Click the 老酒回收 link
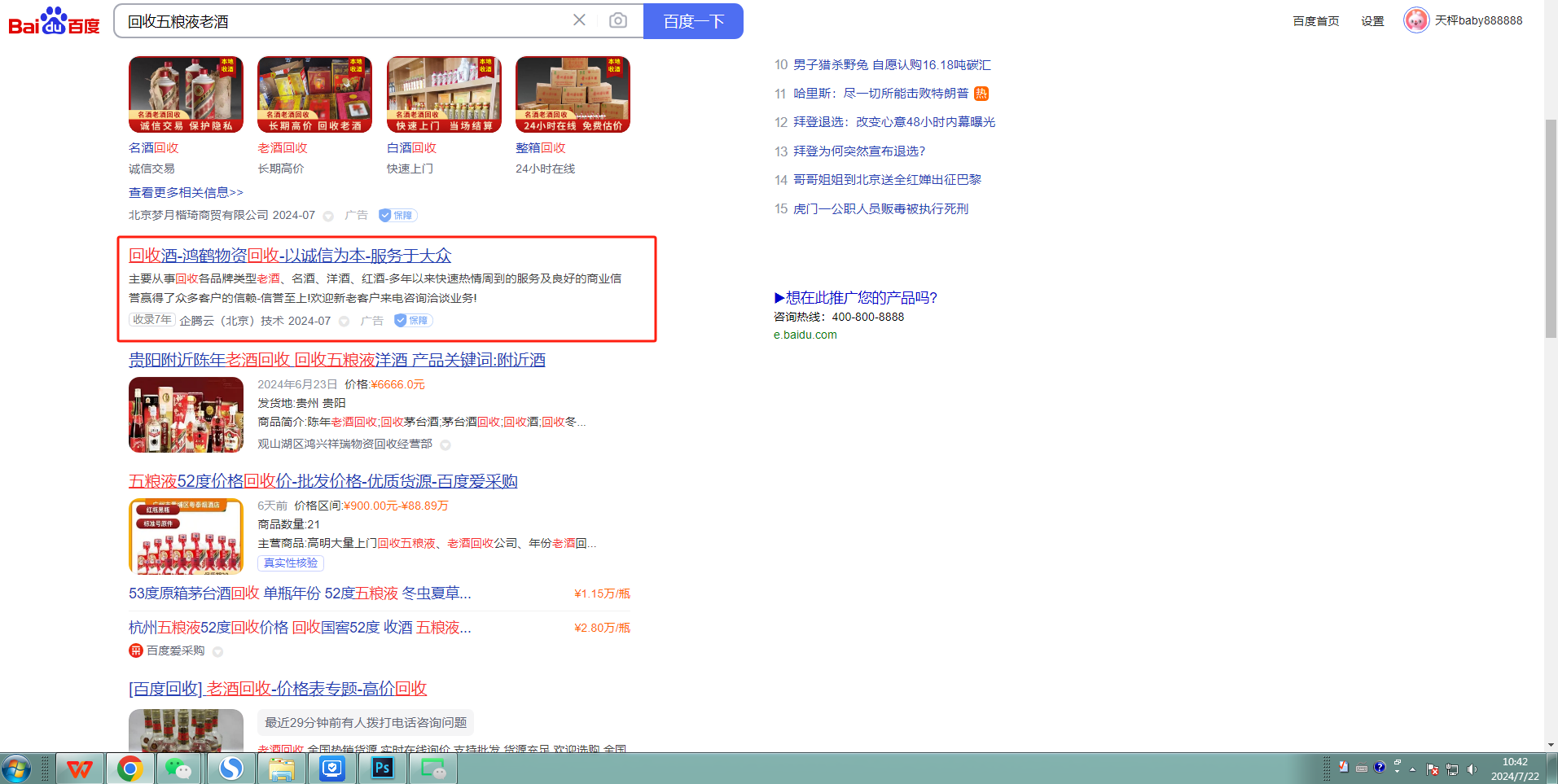This screenshot has height=784, width=1558. pos(283,148)
